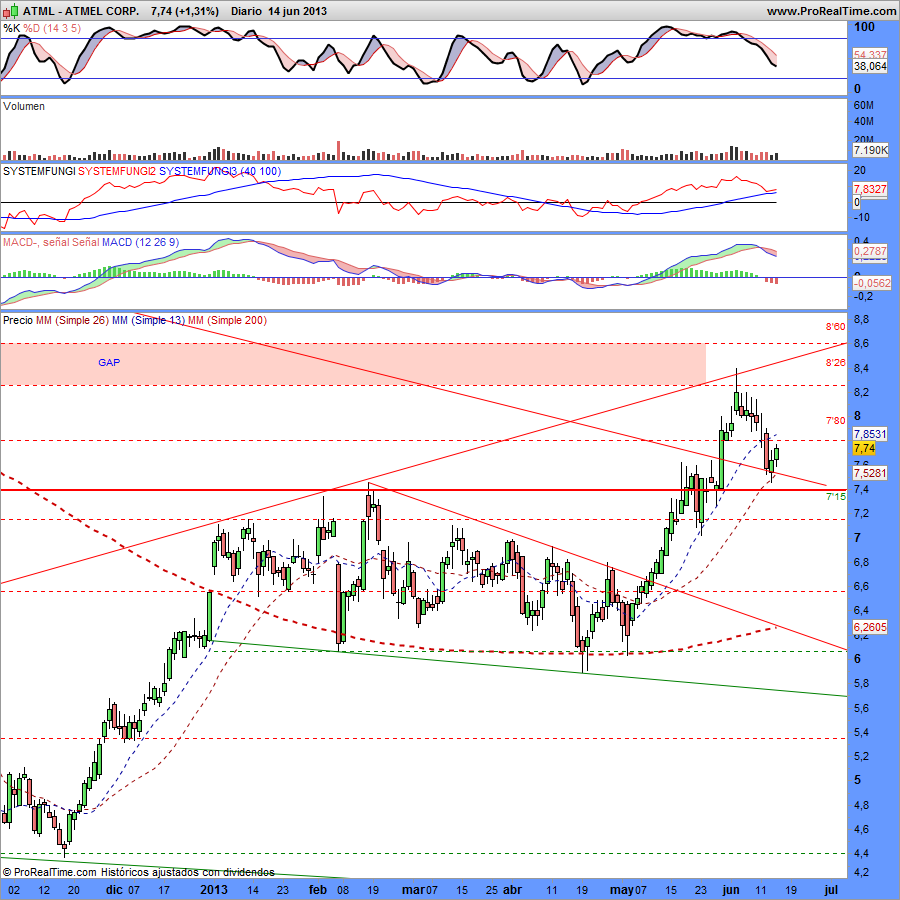The image size is (900, 900).
Task: Click the "%K" stochastic indicator label
Action: click(x=11, y=28)
